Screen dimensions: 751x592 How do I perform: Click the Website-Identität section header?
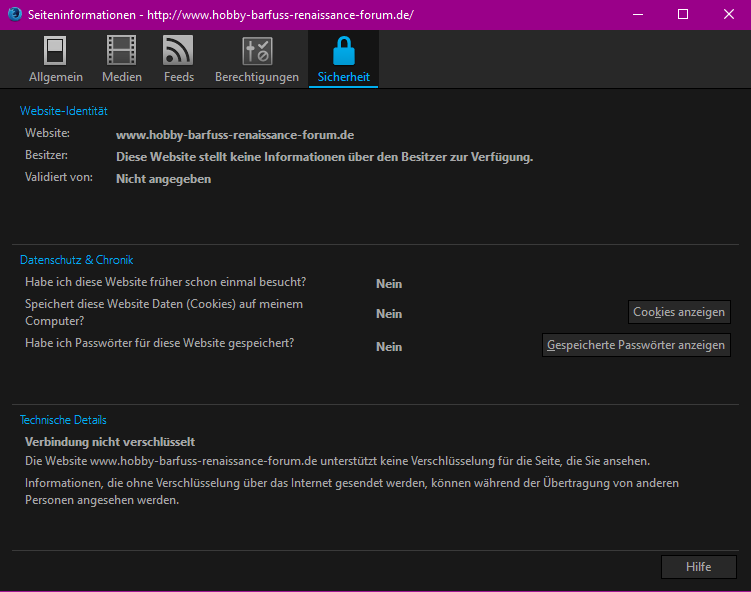(63, 111)
